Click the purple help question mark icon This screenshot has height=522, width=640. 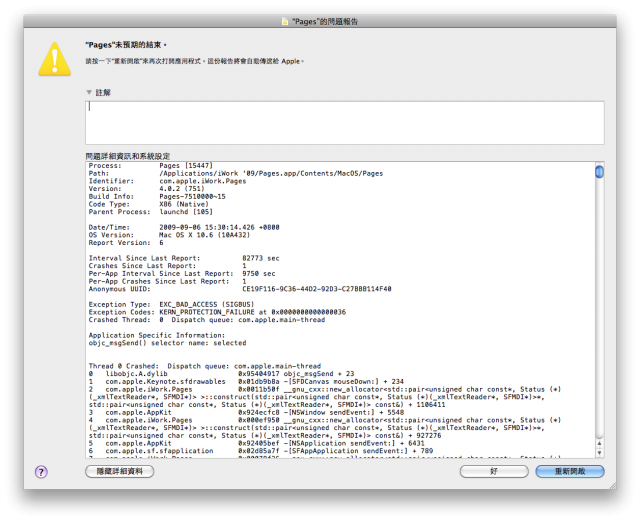(41, 472)
